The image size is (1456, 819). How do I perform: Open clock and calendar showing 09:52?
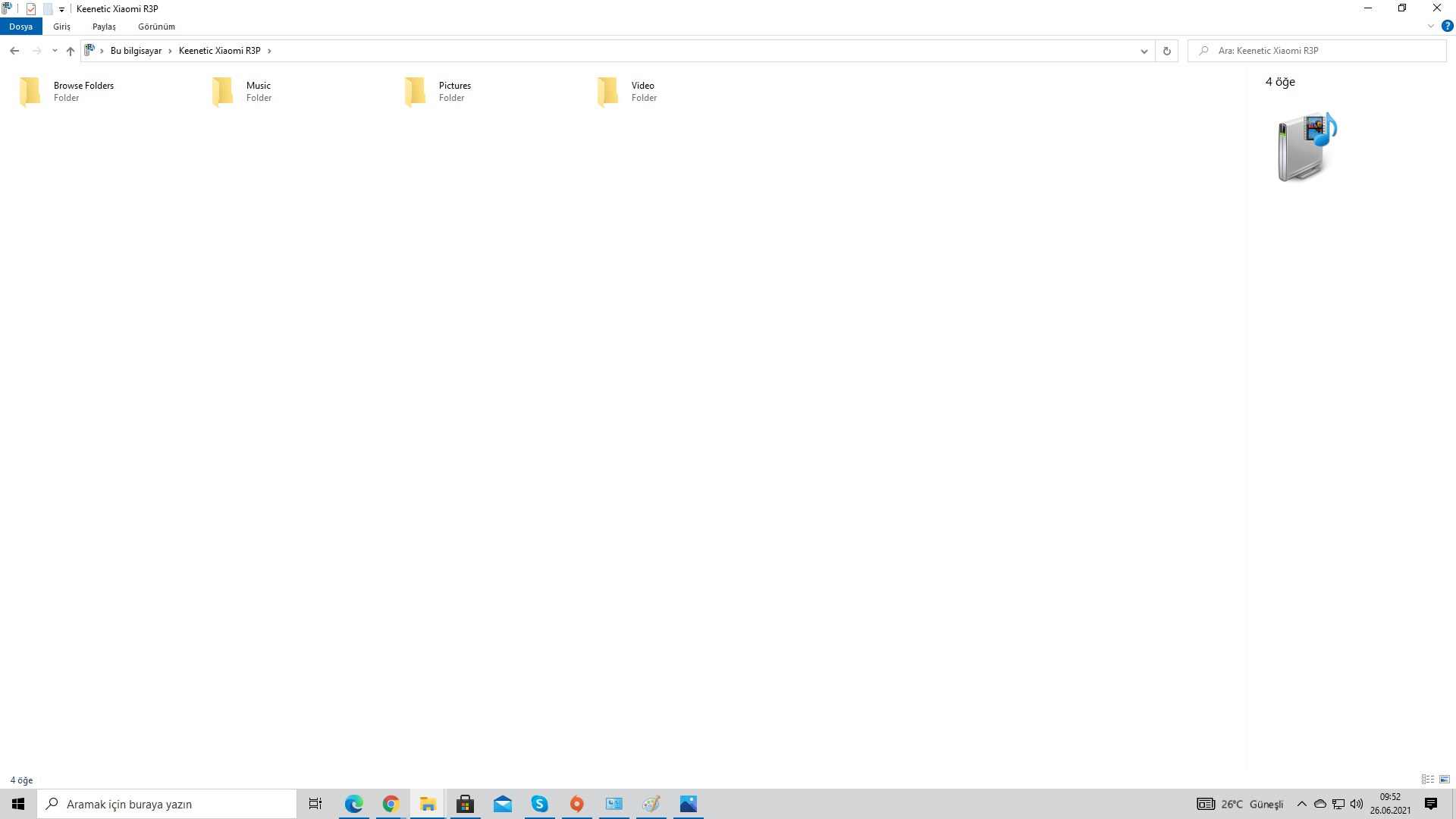click(x=1390, y=804)
